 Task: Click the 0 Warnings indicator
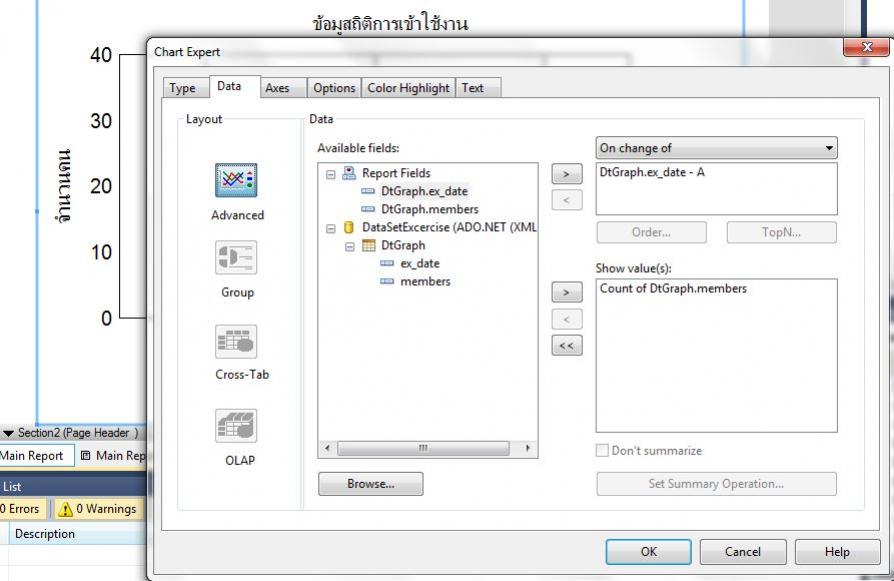(x=99, y=509)
